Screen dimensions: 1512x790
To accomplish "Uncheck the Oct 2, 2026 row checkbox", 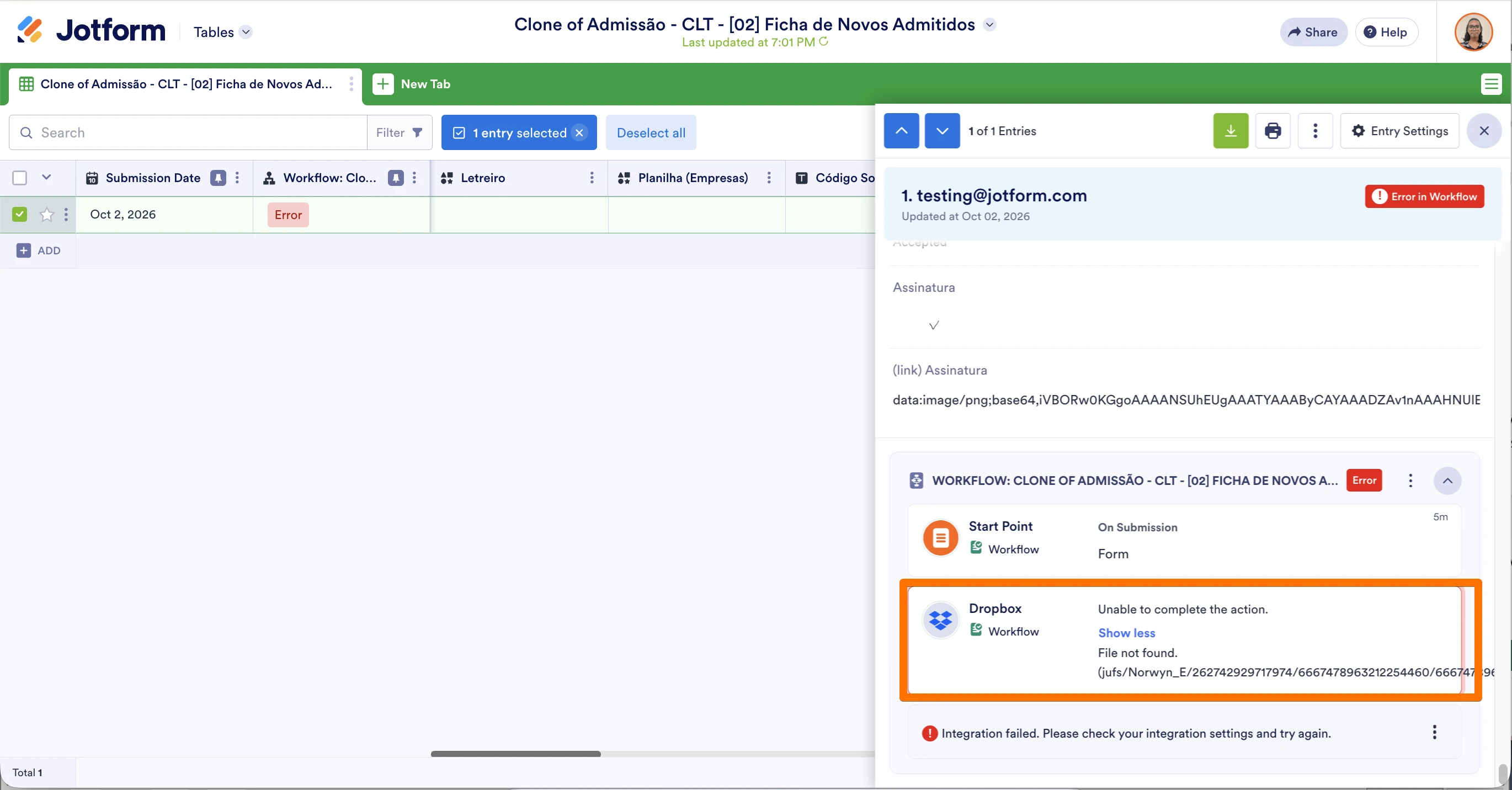I will pyautogui.click(x=19, y=214).
